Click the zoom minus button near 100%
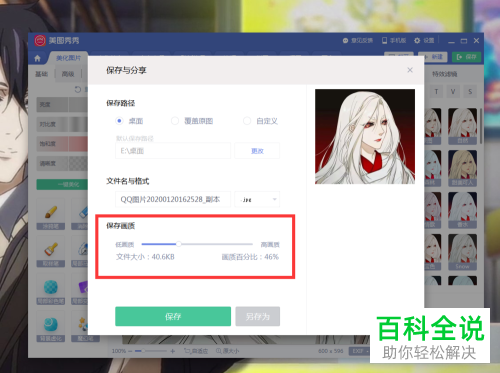This screenshot has width=500, height=373. click(x=130, y=351)
